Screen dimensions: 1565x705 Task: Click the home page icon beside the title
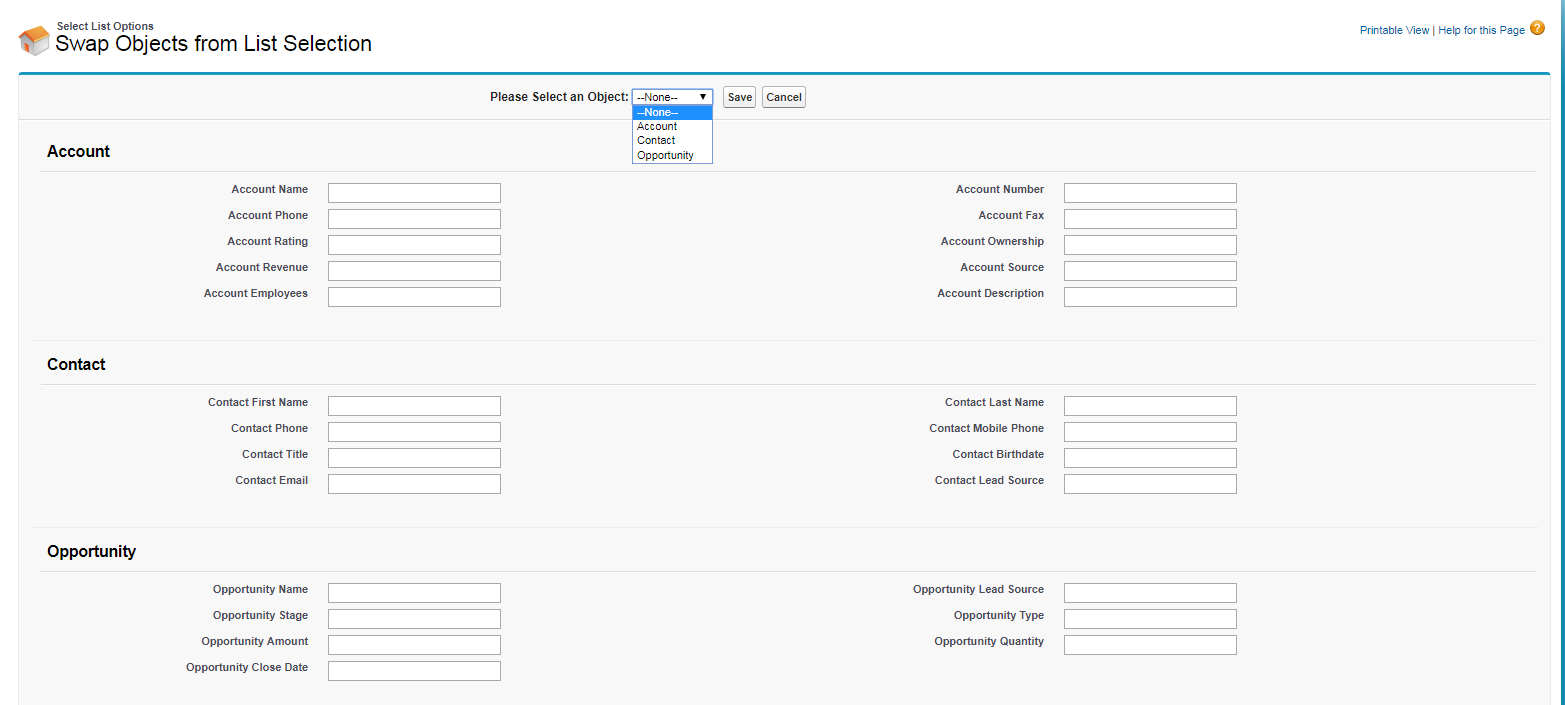point(34,40)
